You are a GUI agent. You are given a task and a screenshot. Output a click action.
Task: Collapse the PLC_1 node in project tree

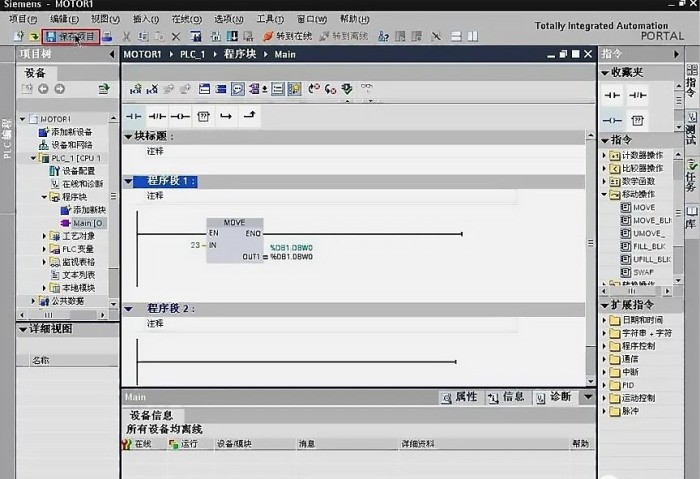(33, 158)
